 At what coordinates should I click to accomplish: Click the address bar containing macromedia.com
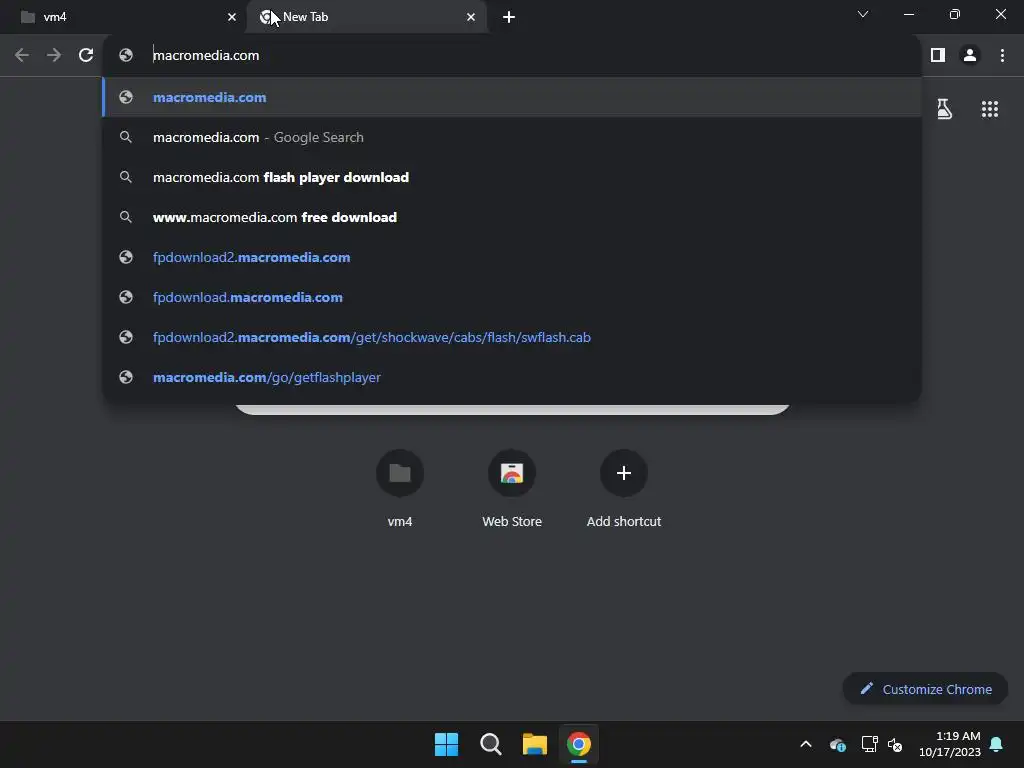(x=512, y=55)
